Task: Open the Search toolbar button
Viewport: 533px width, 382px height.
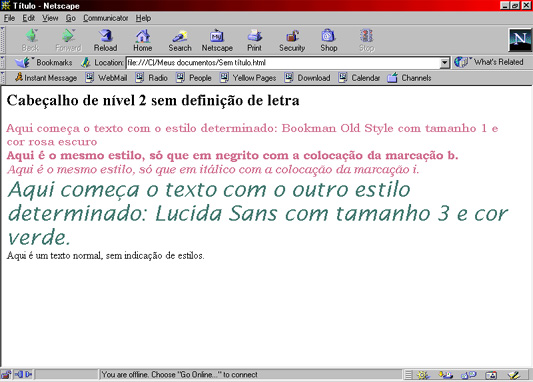Action: click(x=180, y=40)
